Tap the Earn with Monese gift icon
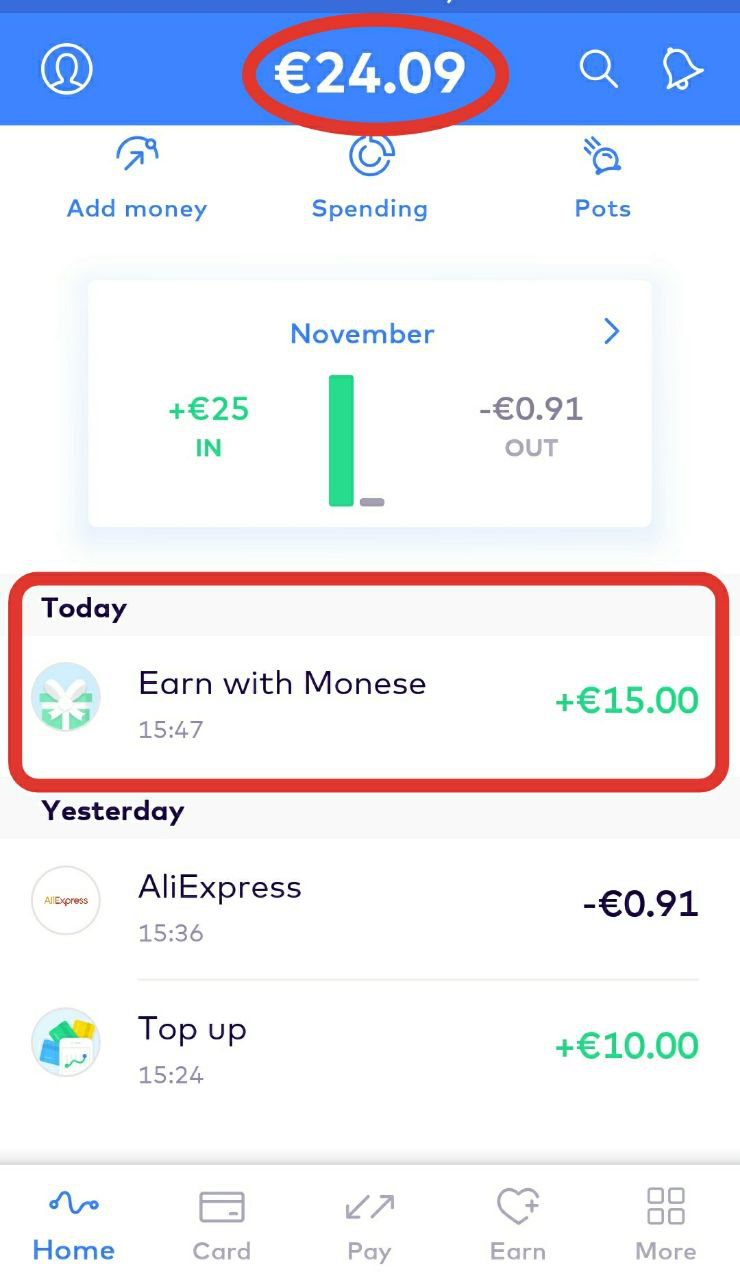The width and height of the screenshot is (740, 1280). (x=66, y=697)
